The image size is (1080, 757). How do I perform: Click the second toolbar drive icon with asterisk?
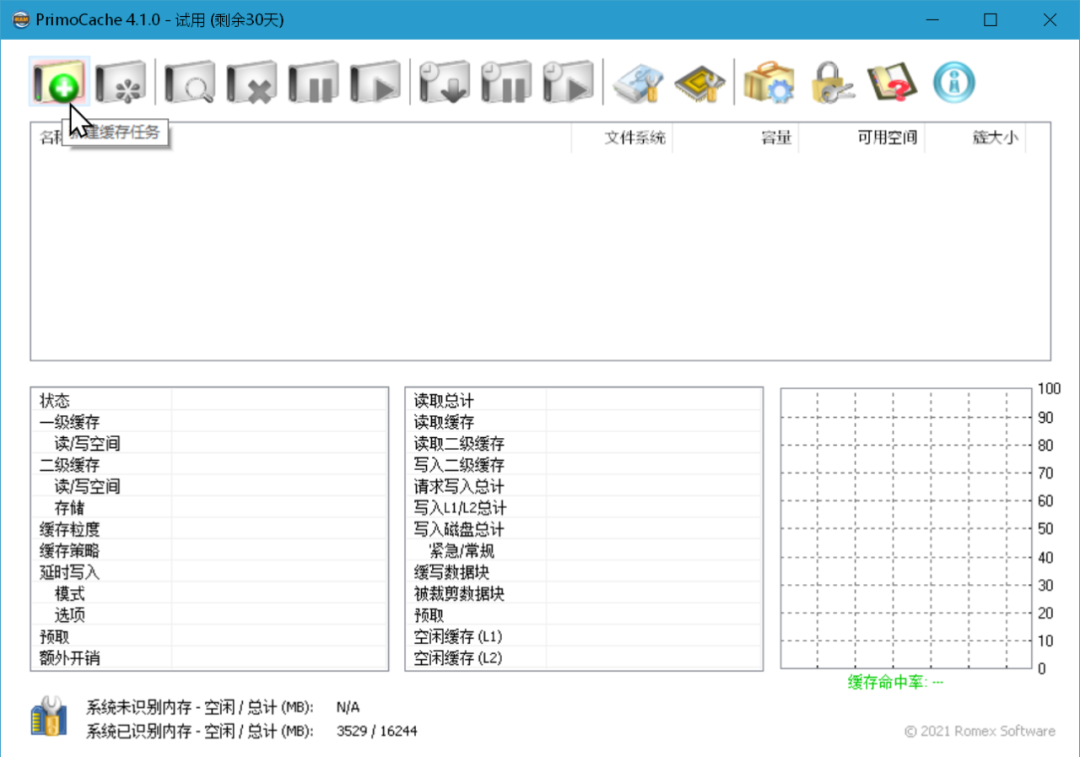pos(121,82)
